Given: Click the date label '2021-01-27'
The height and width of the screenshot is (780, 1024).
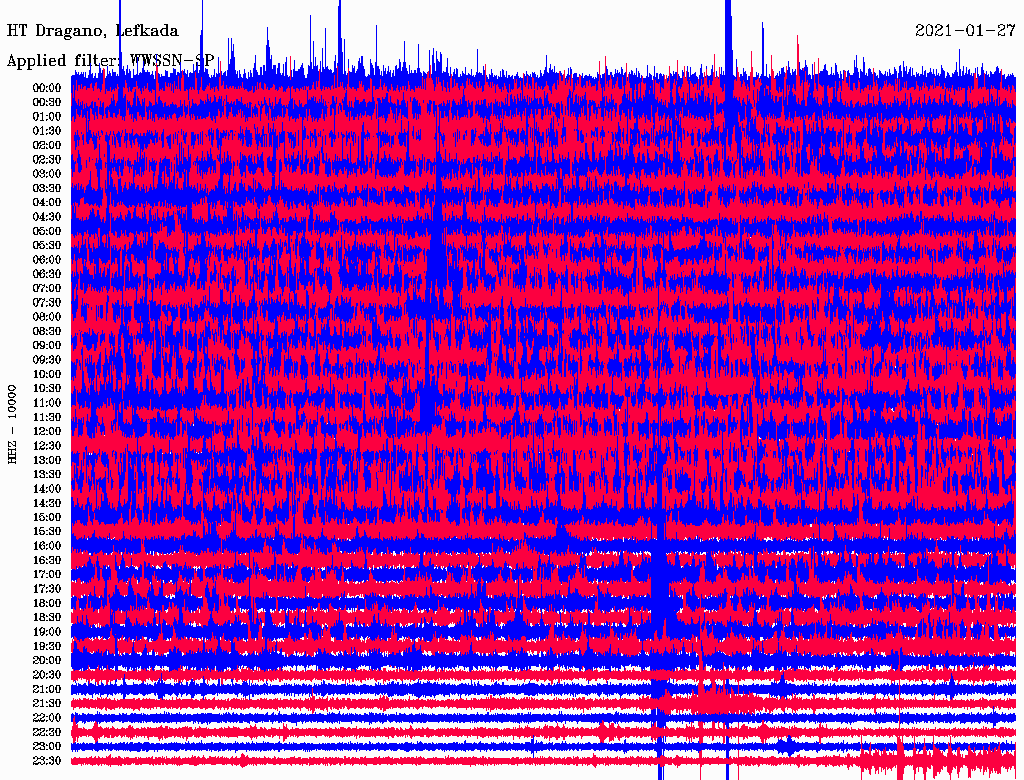Looking at the screenshot, I should pos(965,31).
